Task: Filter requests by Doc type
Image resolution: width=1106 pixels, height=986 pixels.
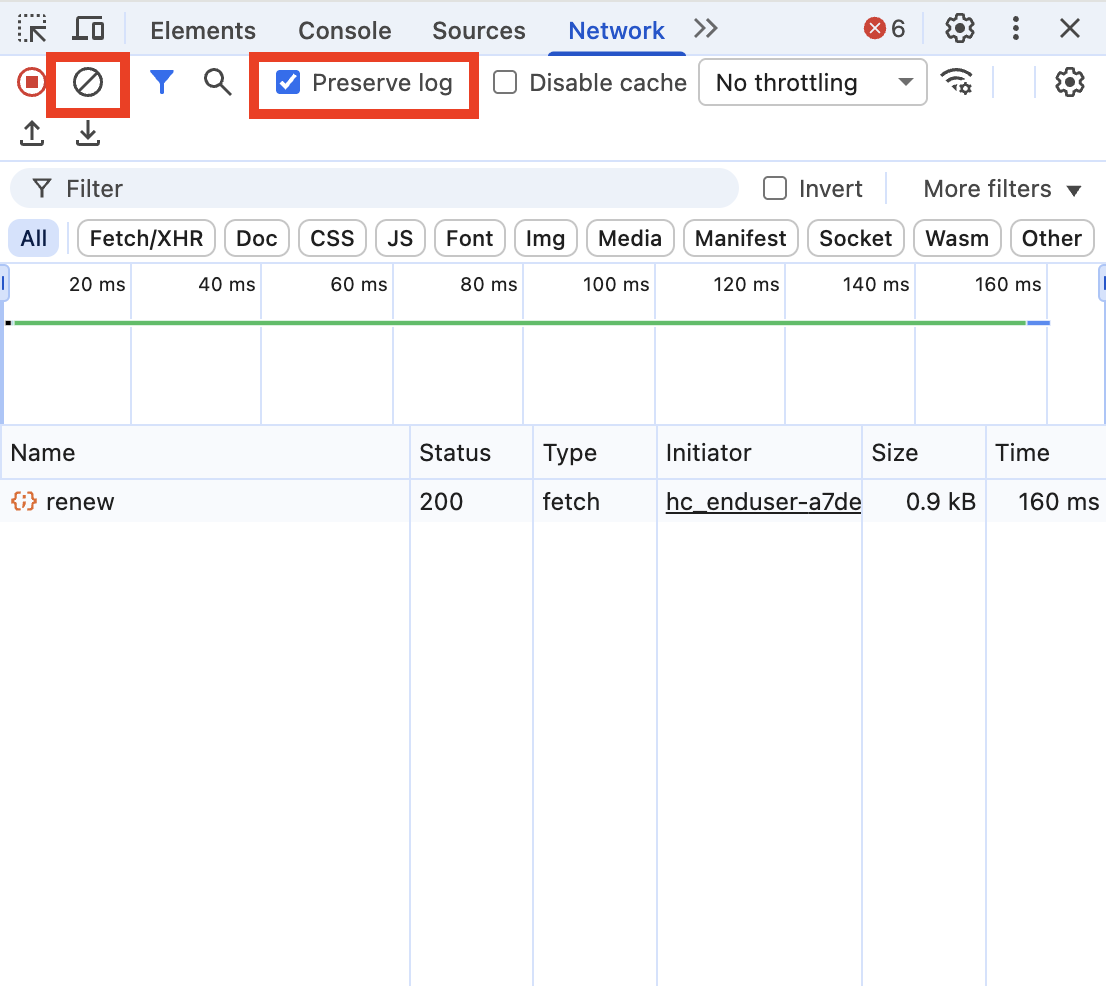Action: tap(257, 238)
